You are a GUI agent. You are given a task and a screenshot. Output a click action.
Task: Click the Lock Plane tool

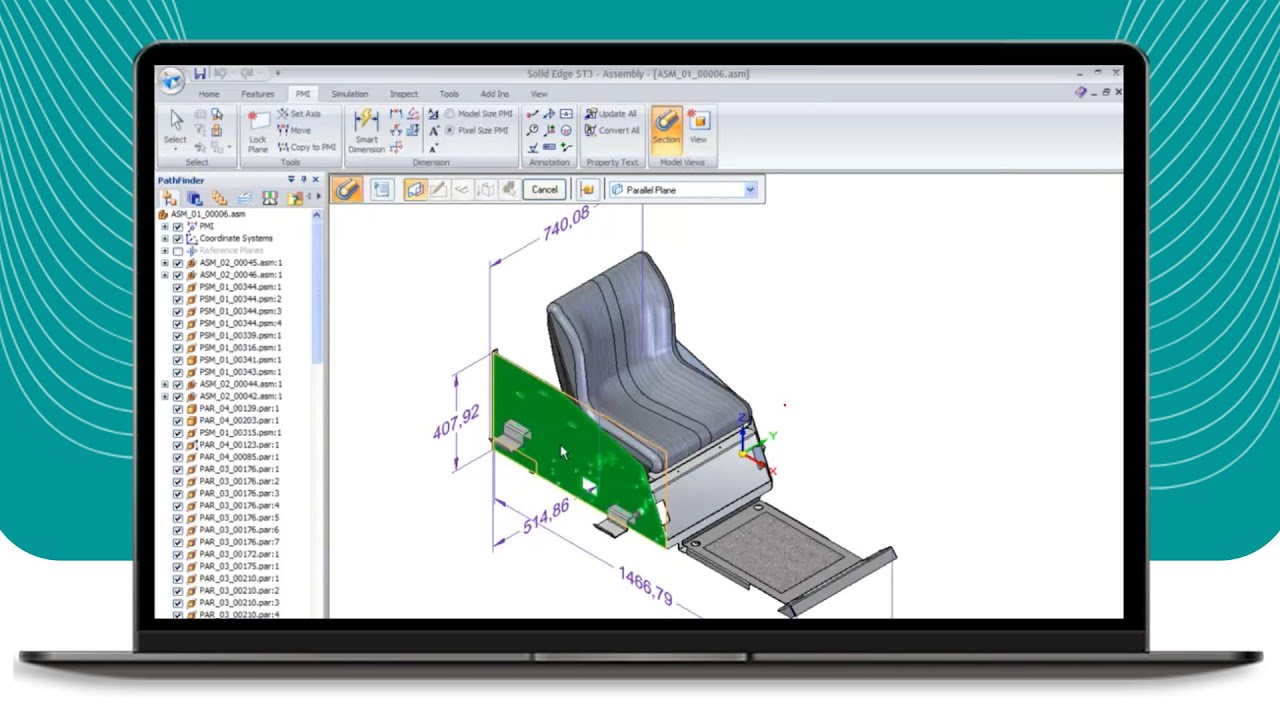point(258,132)
